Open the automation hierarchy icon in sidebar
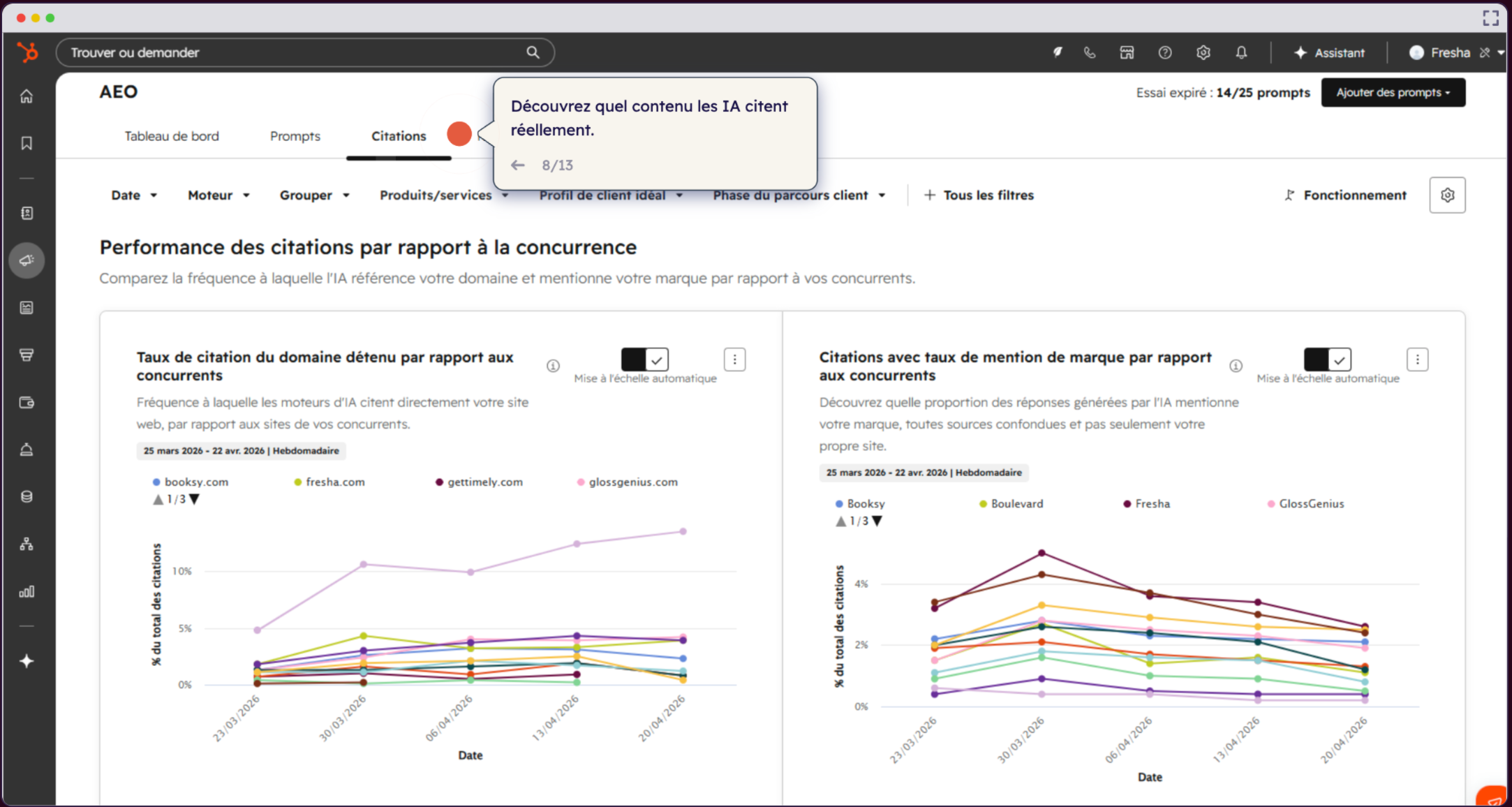Screen dimensions: 1512x807 (x=27, y=544)
